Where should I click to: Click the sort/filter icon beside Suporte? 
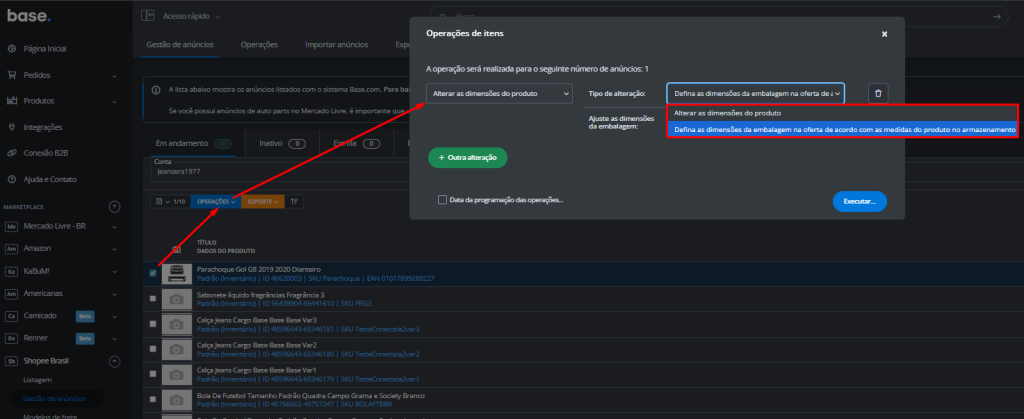[x=294, y=202]
